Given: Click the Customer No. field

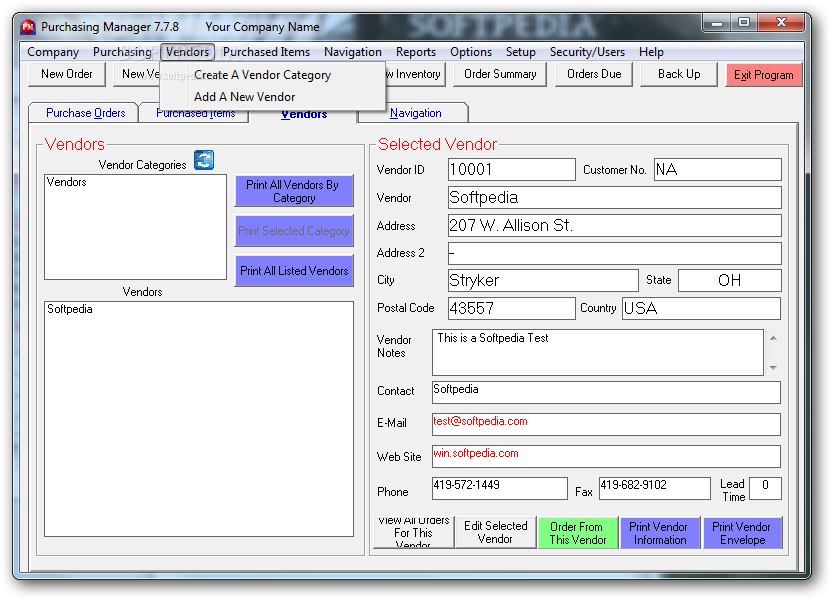Looking at the screenshot, I should tap(717, 170).
